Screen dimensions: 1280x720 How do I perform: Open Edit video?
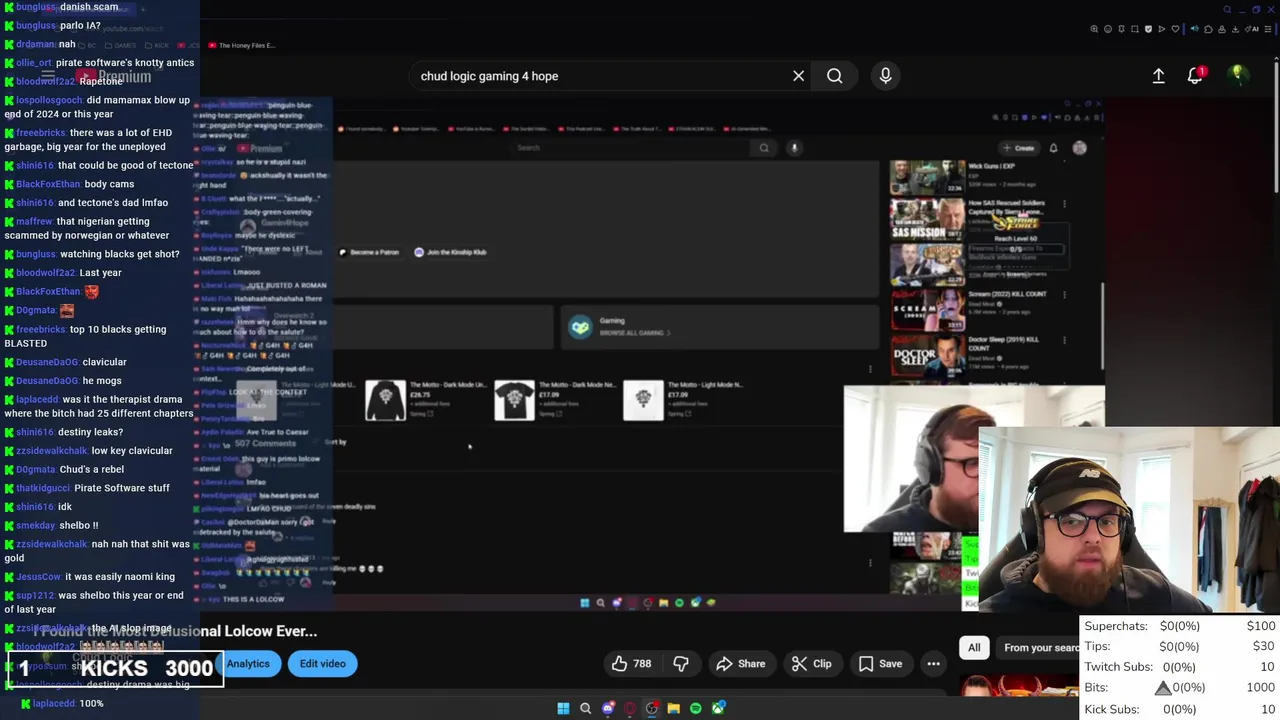click(322, 664)
